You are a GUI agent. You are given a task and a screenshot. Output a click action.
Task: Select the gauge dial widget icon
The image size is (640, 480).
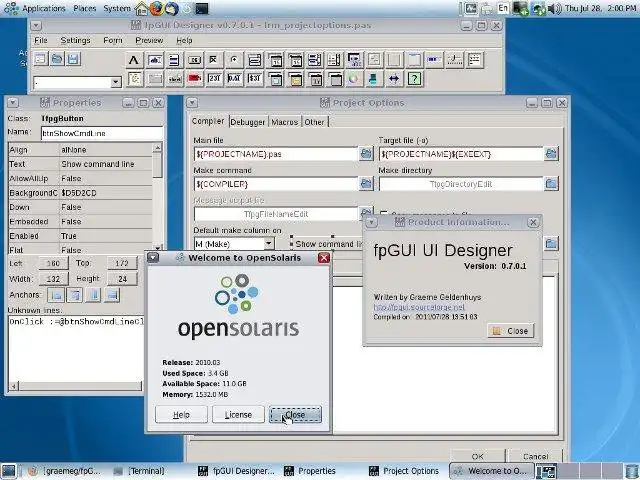(135, 79)
